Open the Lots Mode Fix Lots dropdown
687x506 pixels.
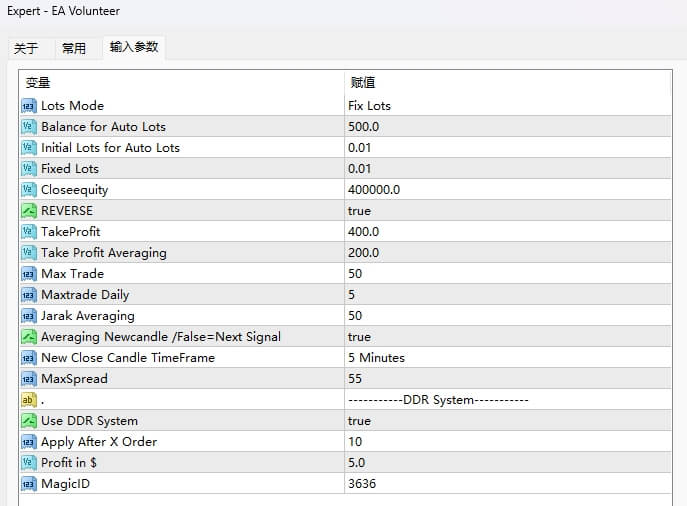369,106
